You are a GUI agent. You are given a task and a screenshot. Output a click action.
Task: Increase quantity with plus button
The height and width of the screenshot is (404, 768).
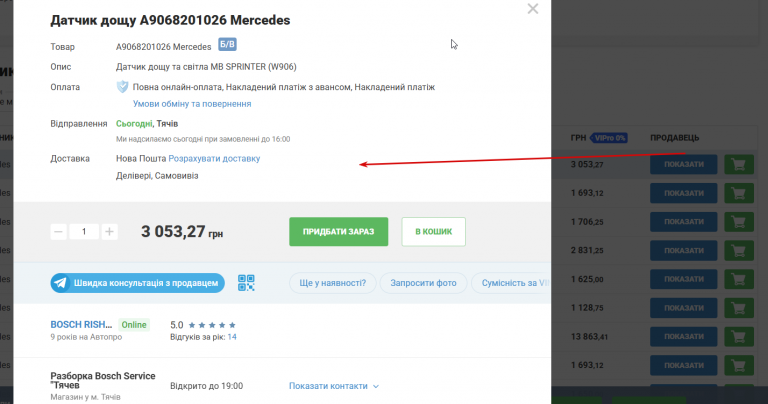coord(109,232)
